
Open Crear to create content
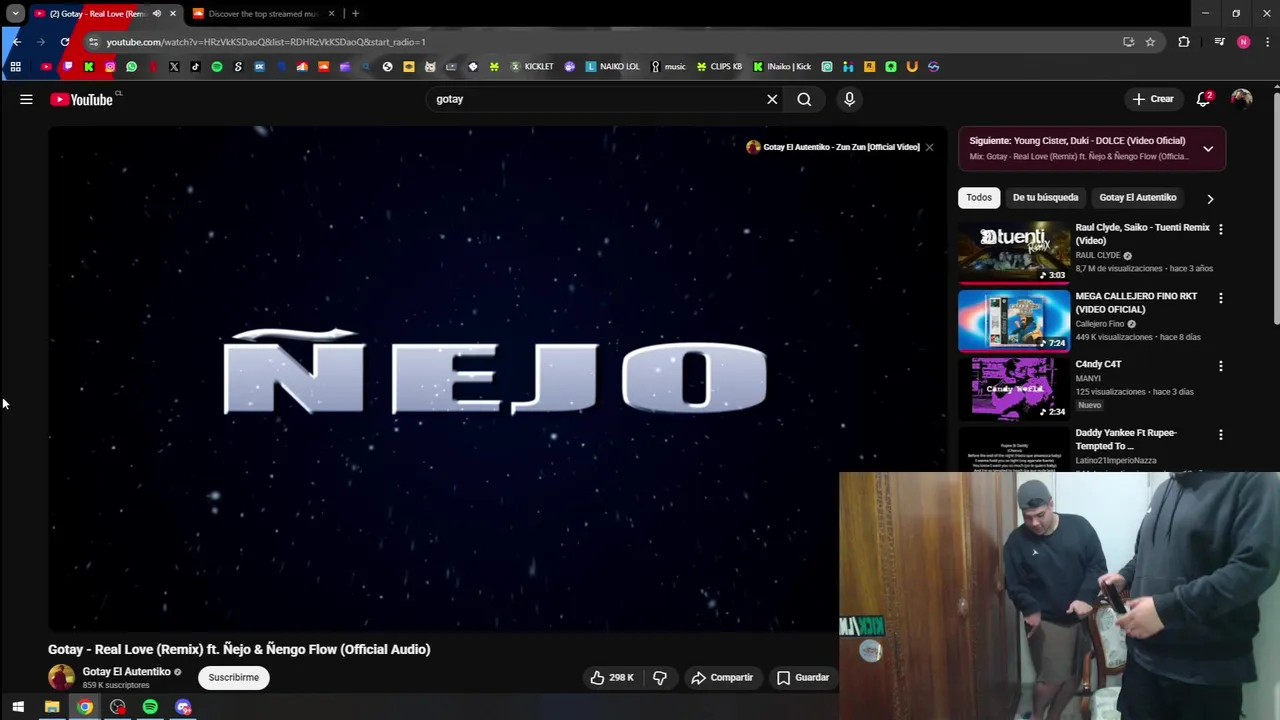point(1153,99)
